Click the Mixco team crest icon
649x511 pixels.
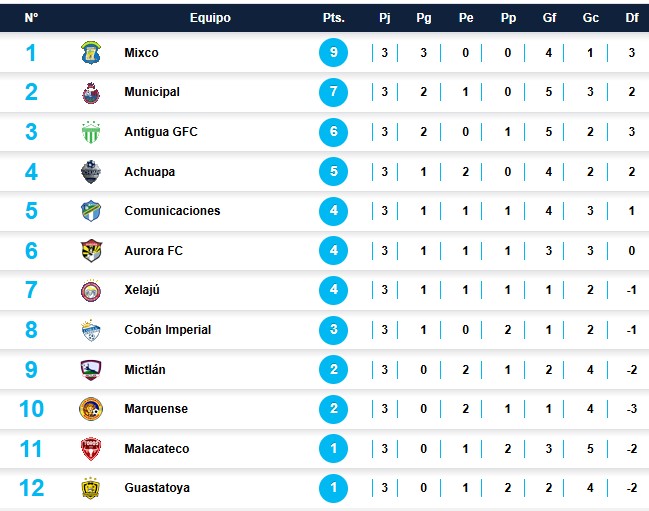(91, 53)
